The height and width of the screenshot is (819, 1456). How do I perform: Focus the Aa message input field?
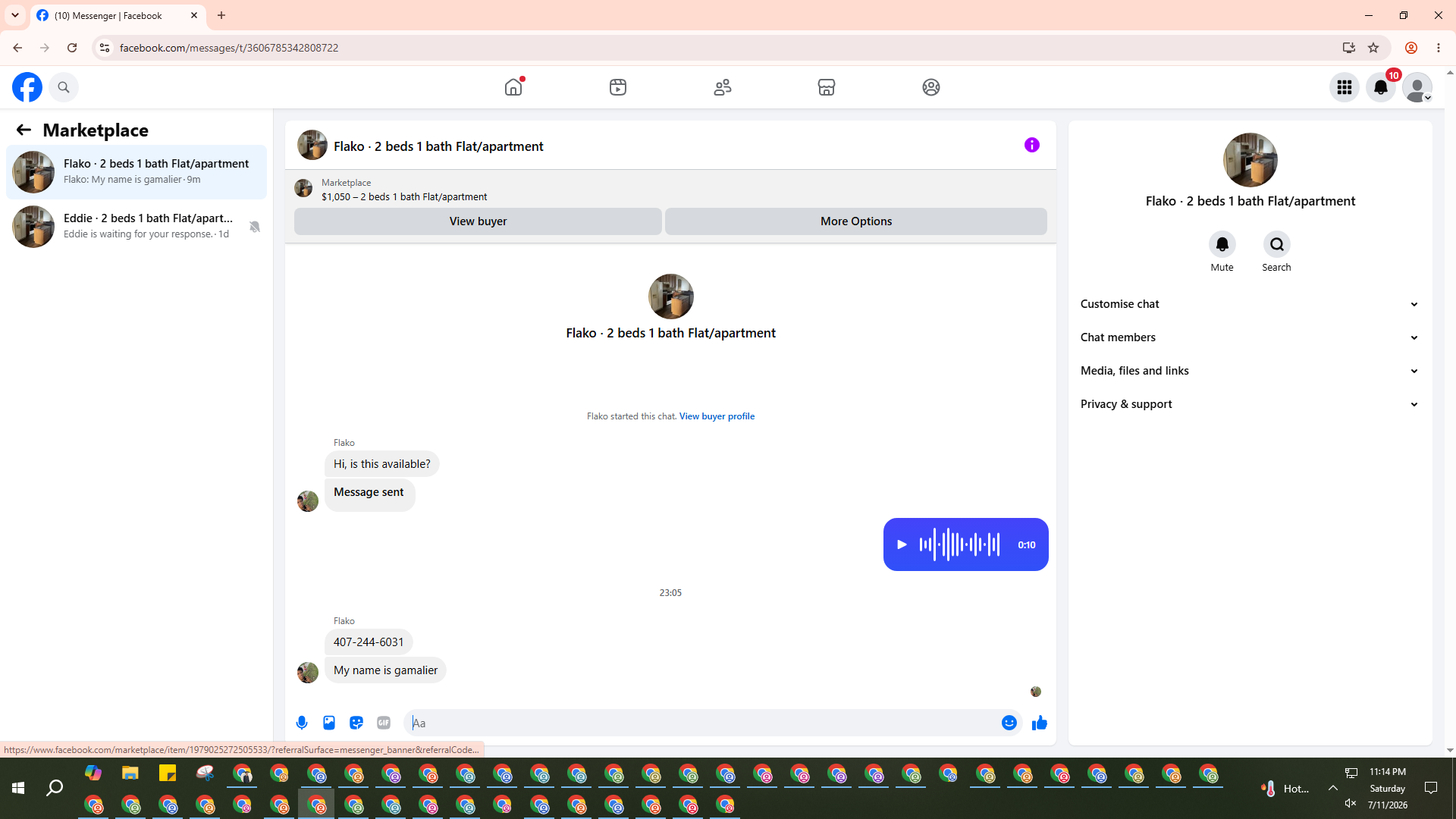(702, 723)
